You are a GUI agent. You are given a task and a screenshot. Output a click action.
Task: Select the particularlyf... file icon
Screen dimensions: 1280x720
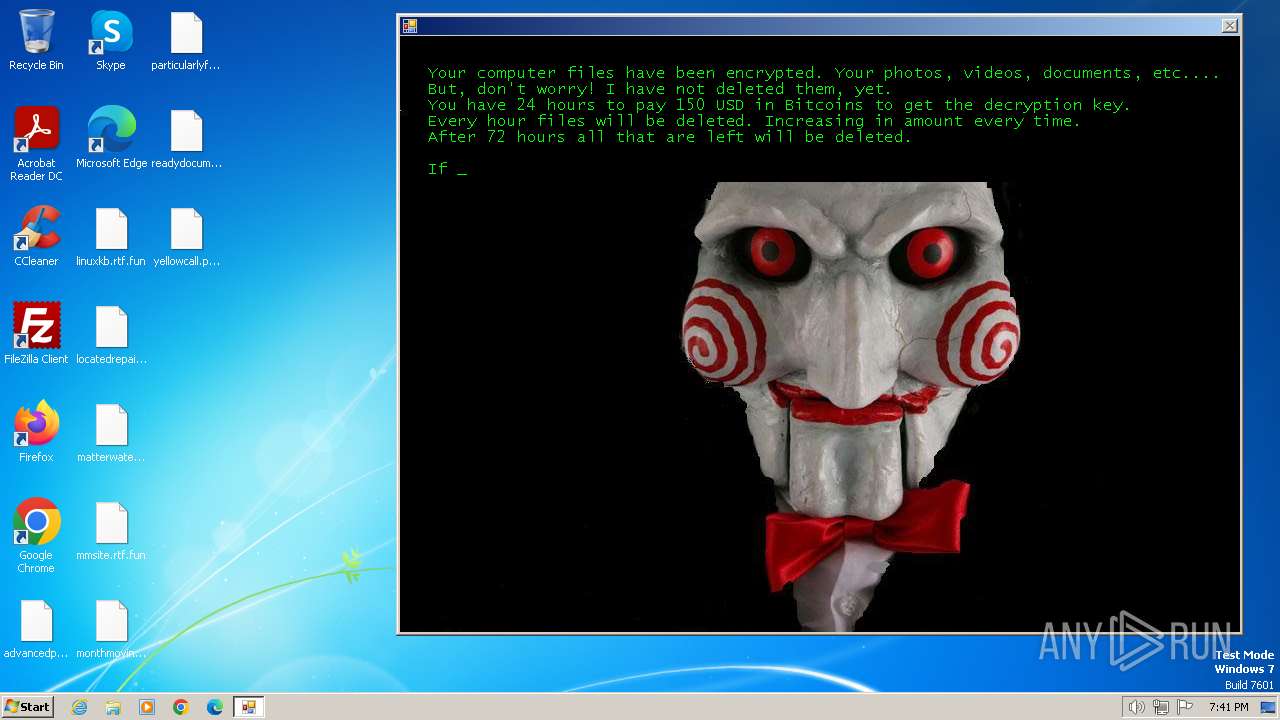point(186,40)
